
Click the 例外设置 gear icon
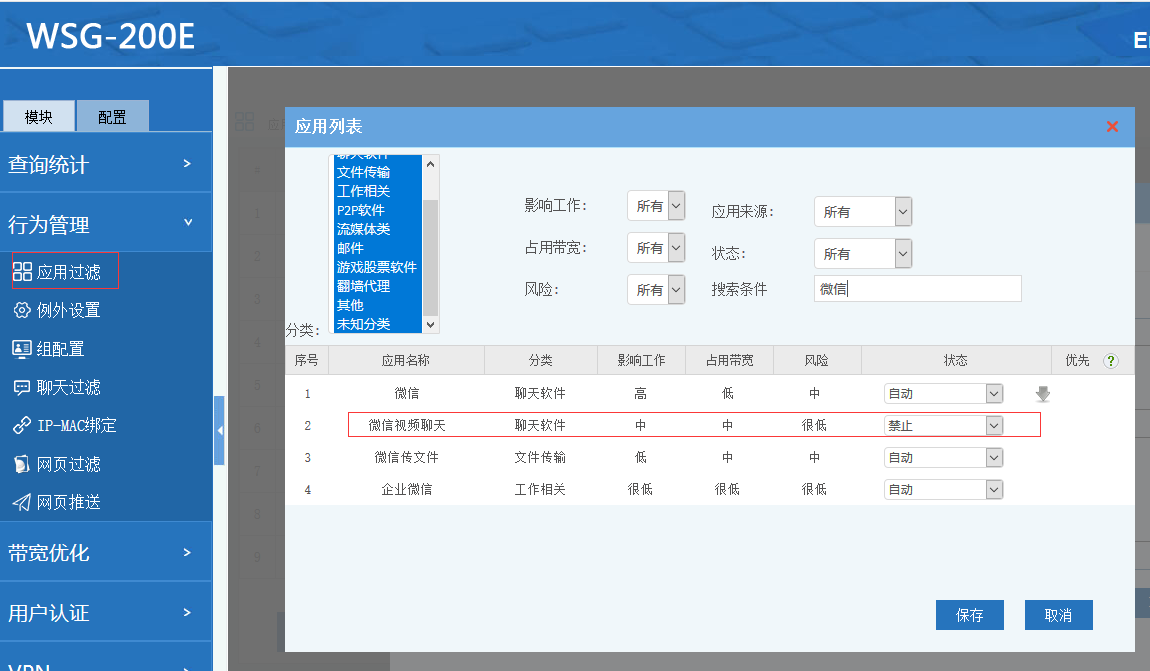point(22,310)
